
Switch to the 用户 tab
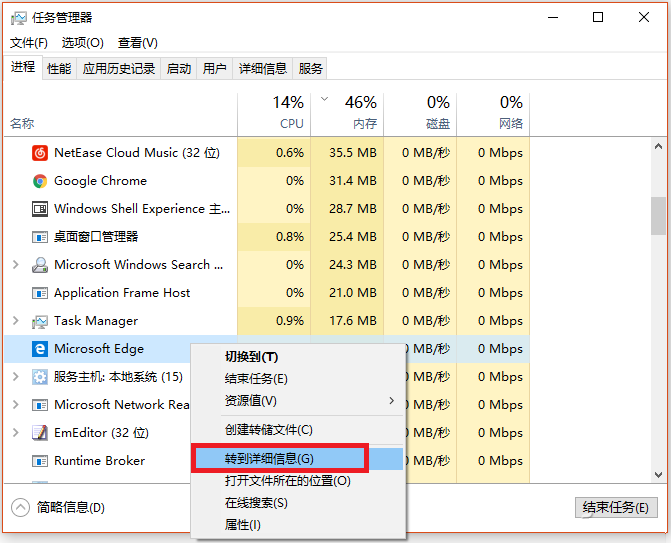214,68
